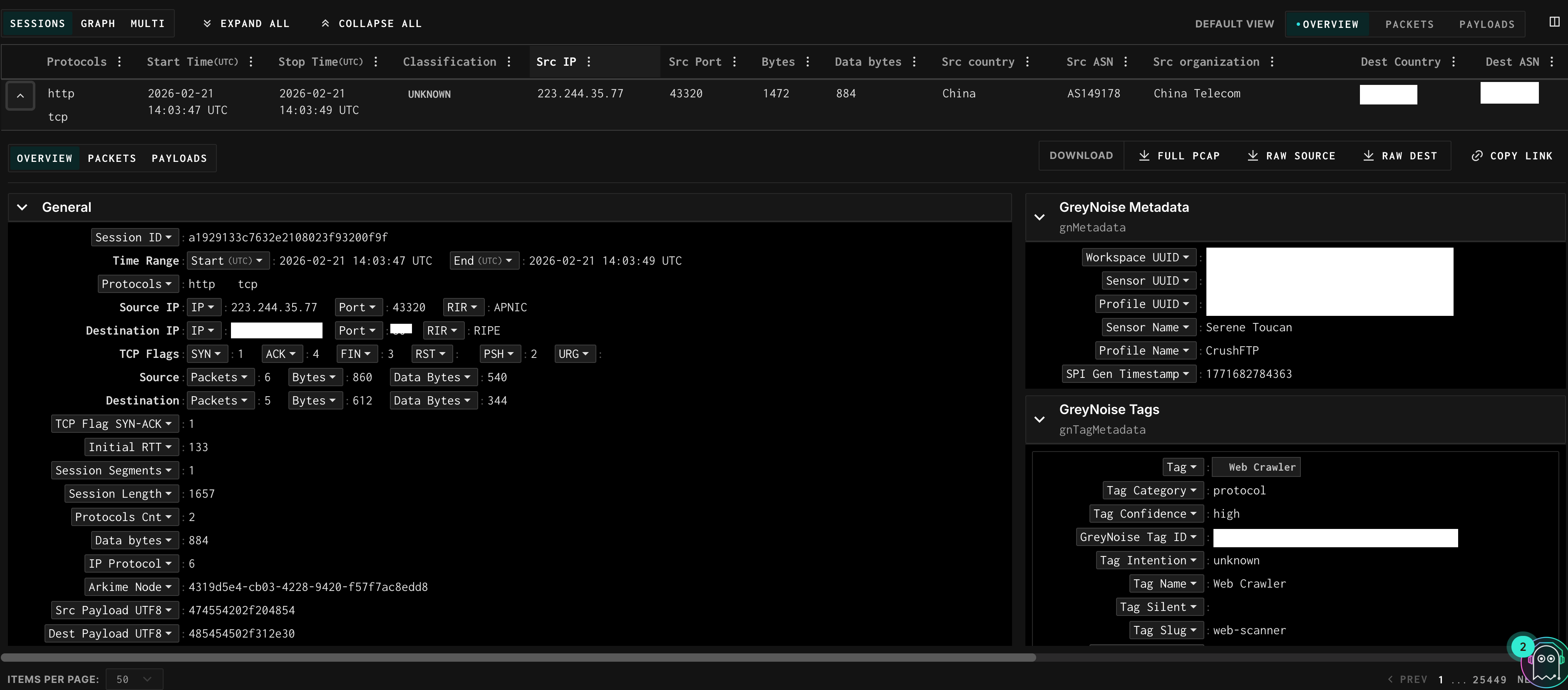The width and height of the screenshot is (1568, 690).
Task: Download the Full PCAP file
Action: 1179,156
